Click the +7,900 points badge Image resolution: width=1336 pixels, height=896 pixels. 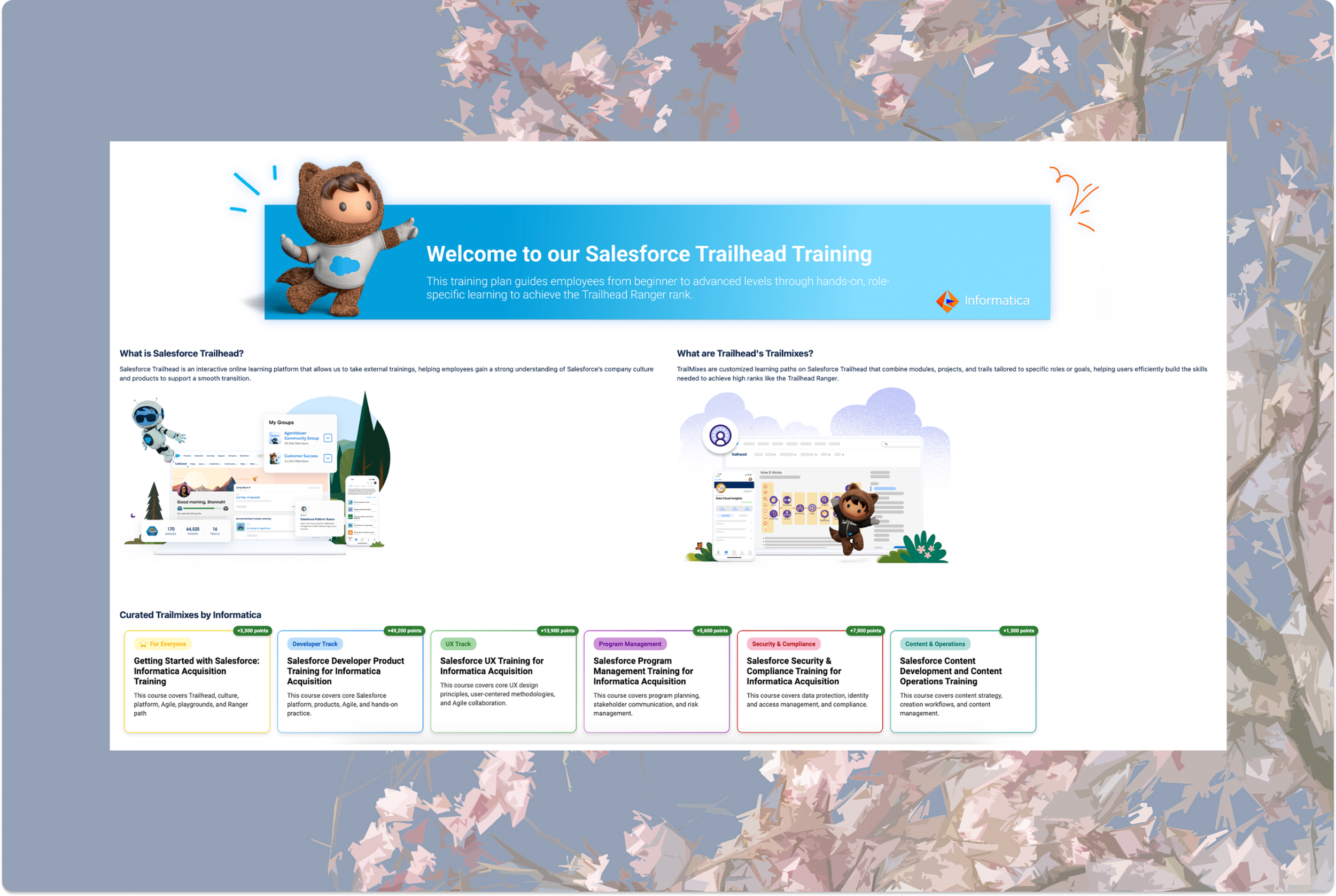(865, 631)
